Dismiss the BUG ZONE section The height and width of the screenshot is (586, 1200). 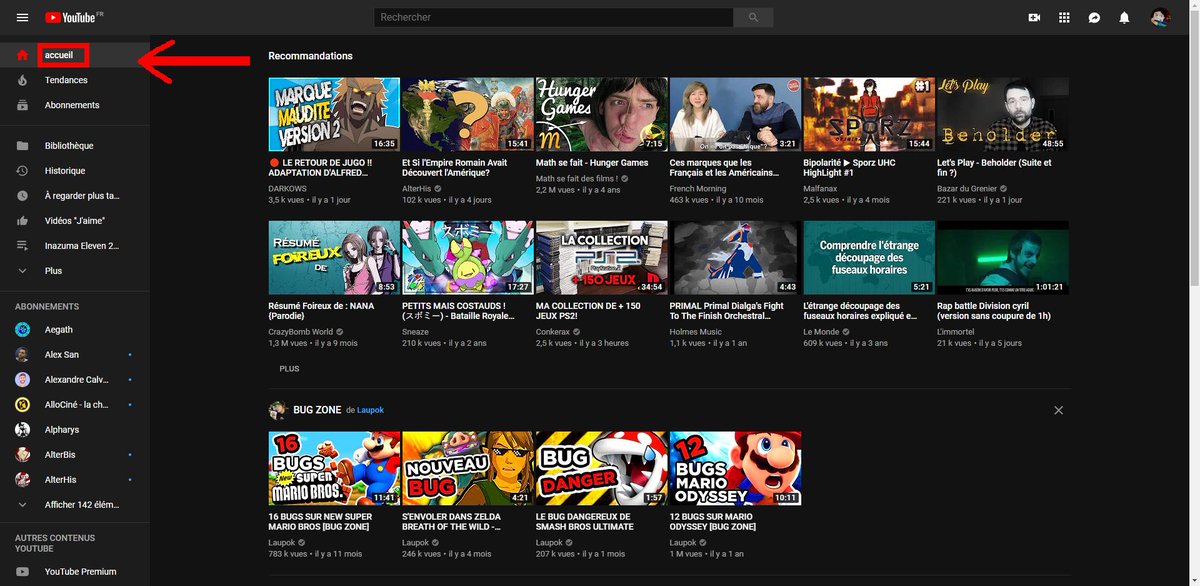[x=1058, y=410]
